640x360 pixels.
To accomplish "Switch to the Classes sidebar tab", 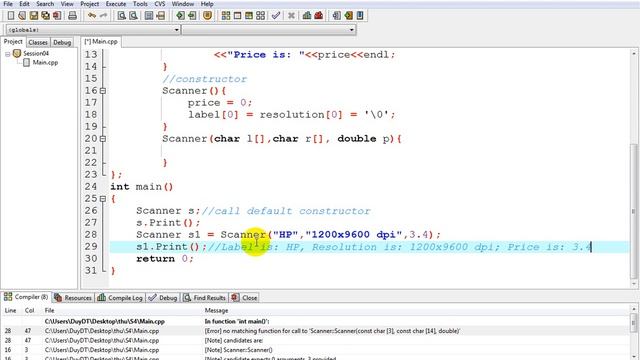I will tap(38, 42).
